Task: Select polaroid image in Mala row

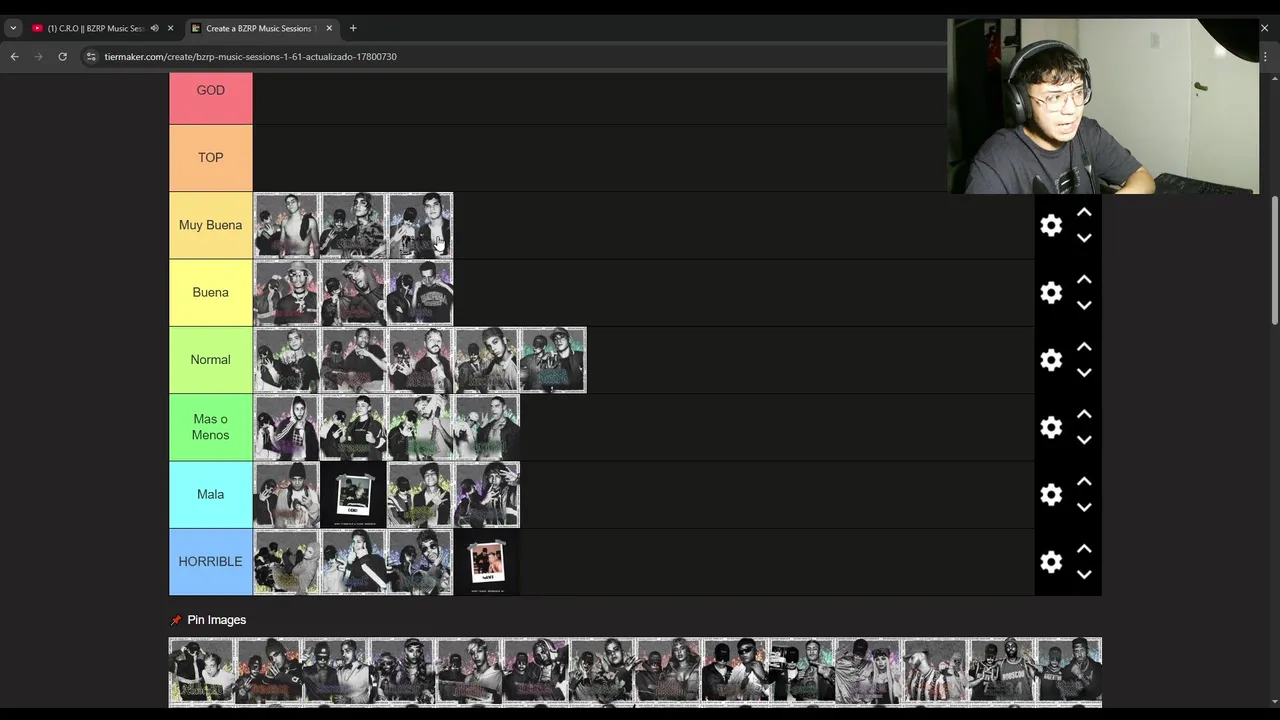Action: click(354, 494)
